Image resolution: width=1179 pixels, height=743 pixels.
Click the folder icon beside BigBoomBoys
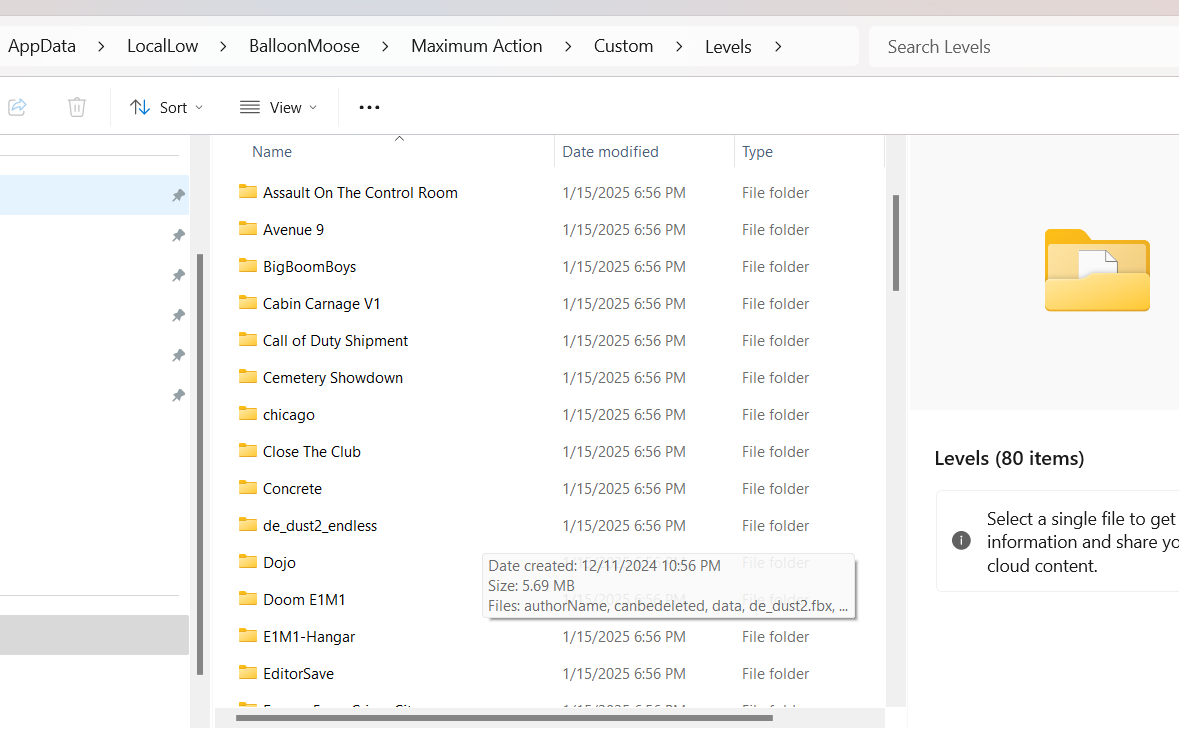click(248, 266)
